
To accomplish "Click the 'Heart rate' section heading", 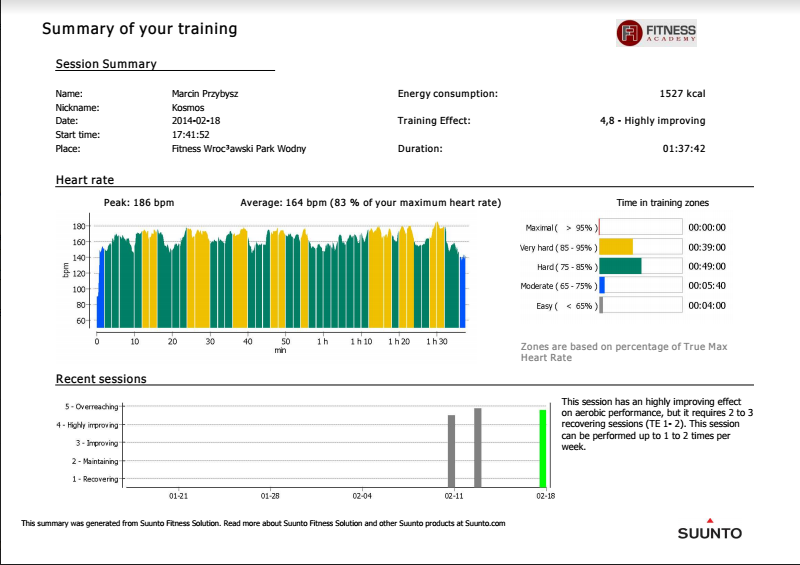I will pos(85,180).
